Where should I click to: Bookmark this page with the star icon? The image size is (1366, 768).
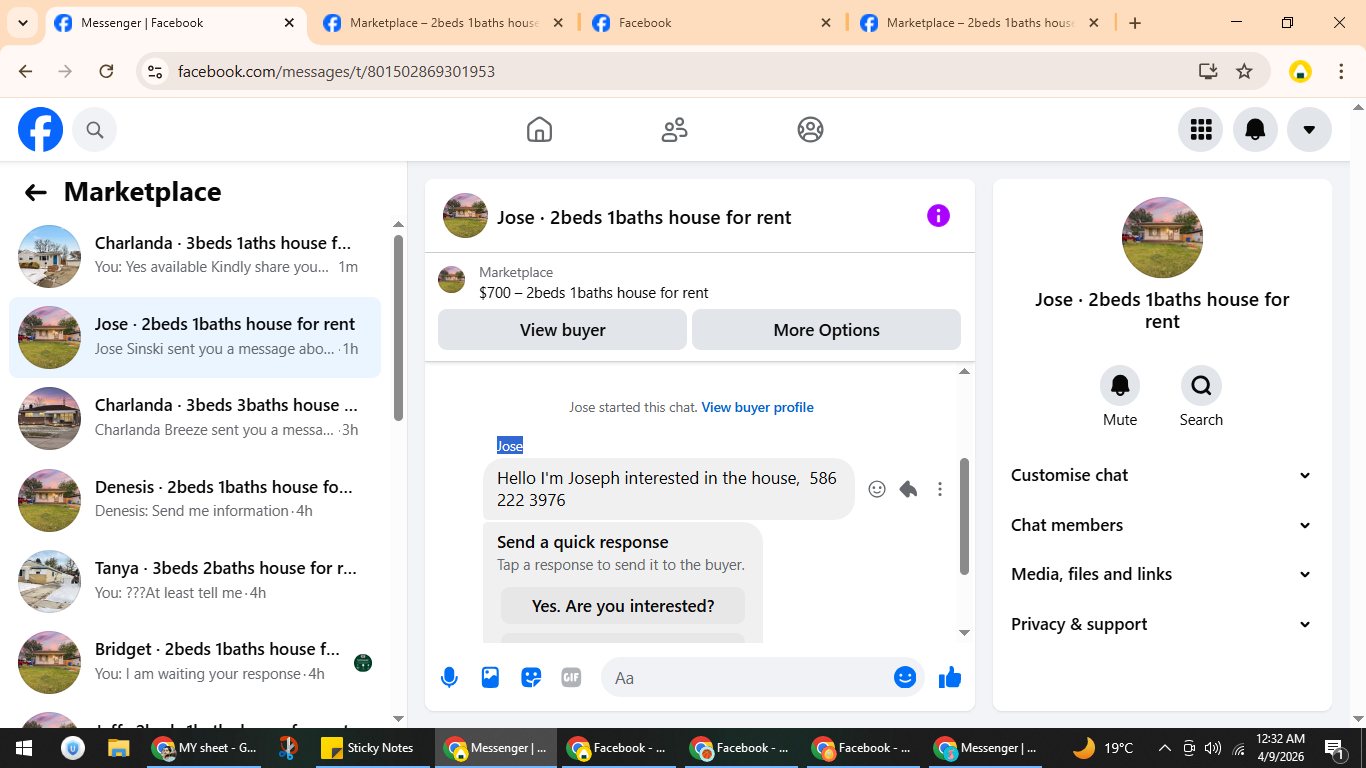(x=1244, y=71)
